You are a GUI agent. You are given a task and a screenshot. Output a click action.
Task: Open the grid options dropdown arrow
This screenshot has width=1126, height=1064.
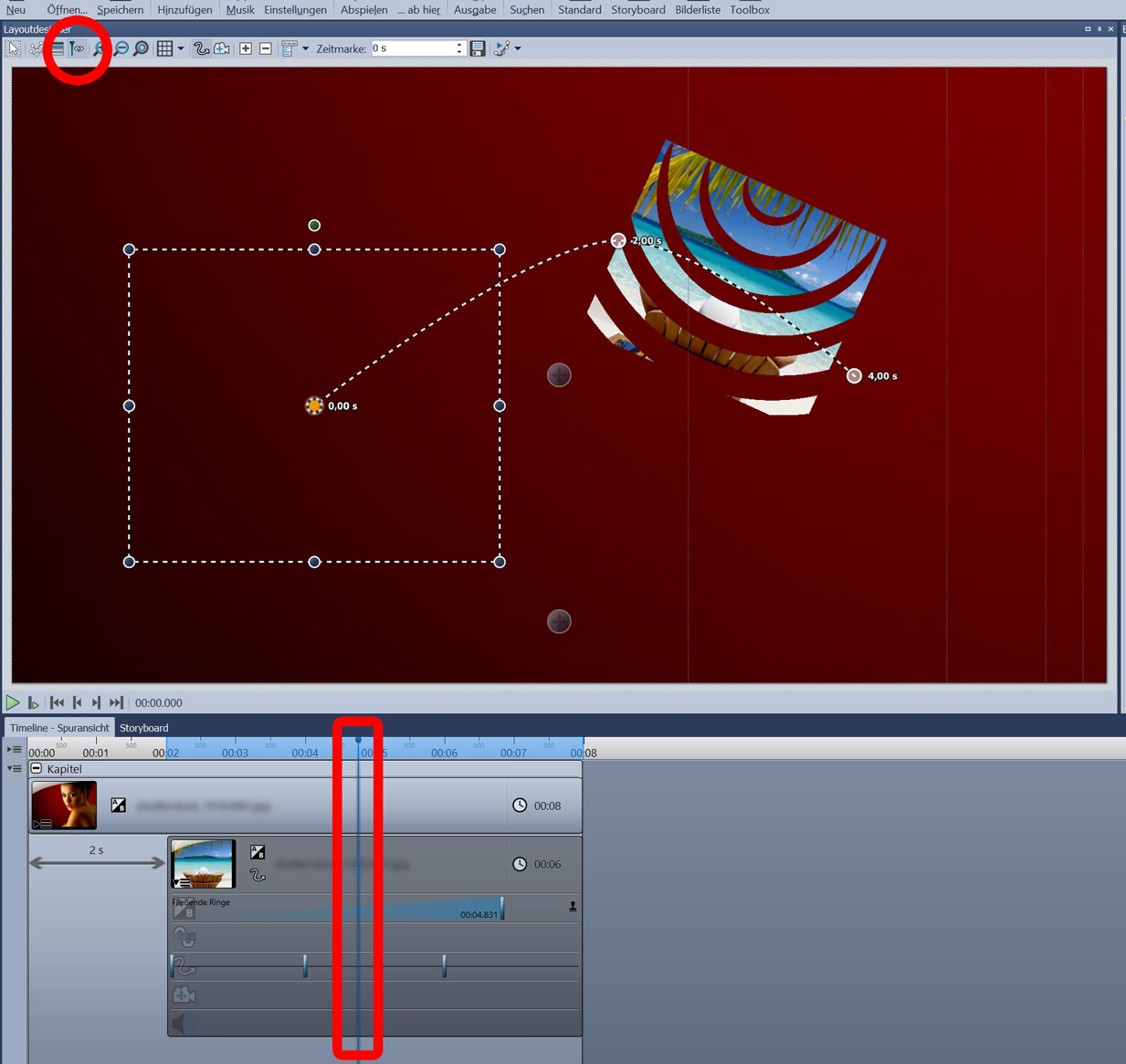tap(181, 48)
